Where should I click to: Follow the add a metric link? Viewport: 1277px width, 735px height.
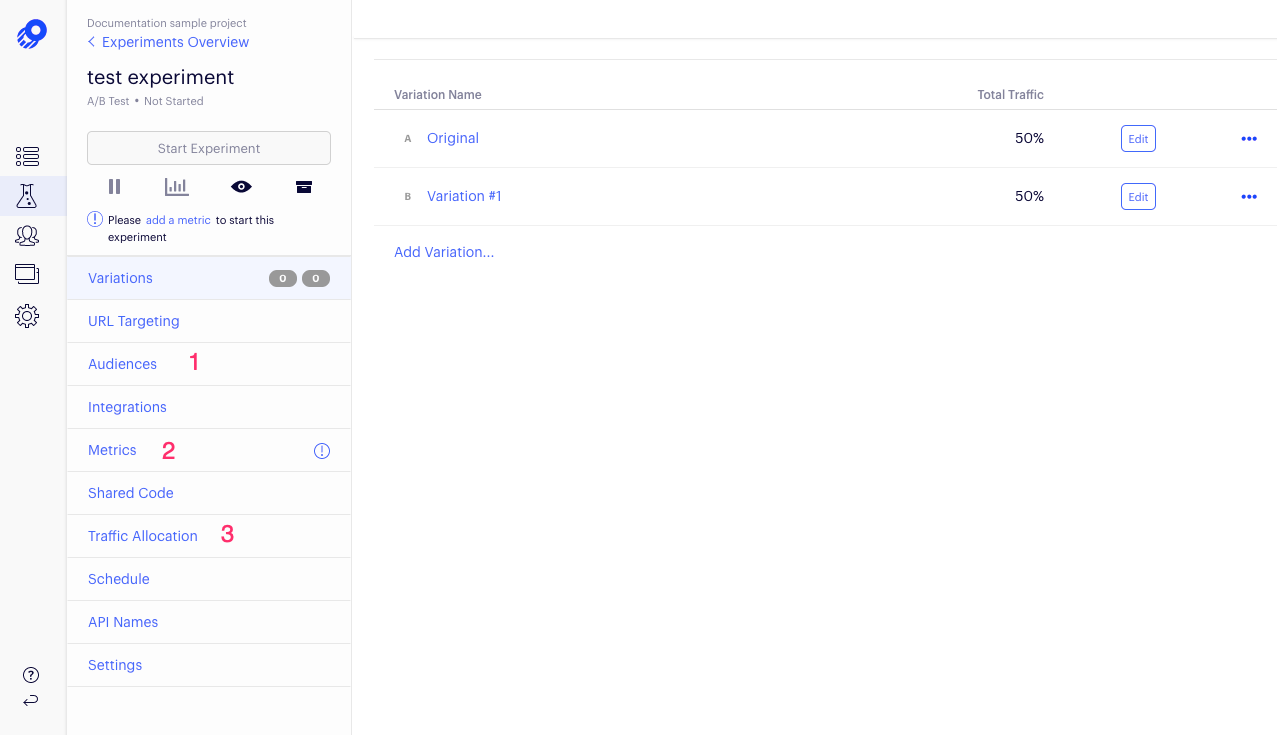tap(178, 220)
